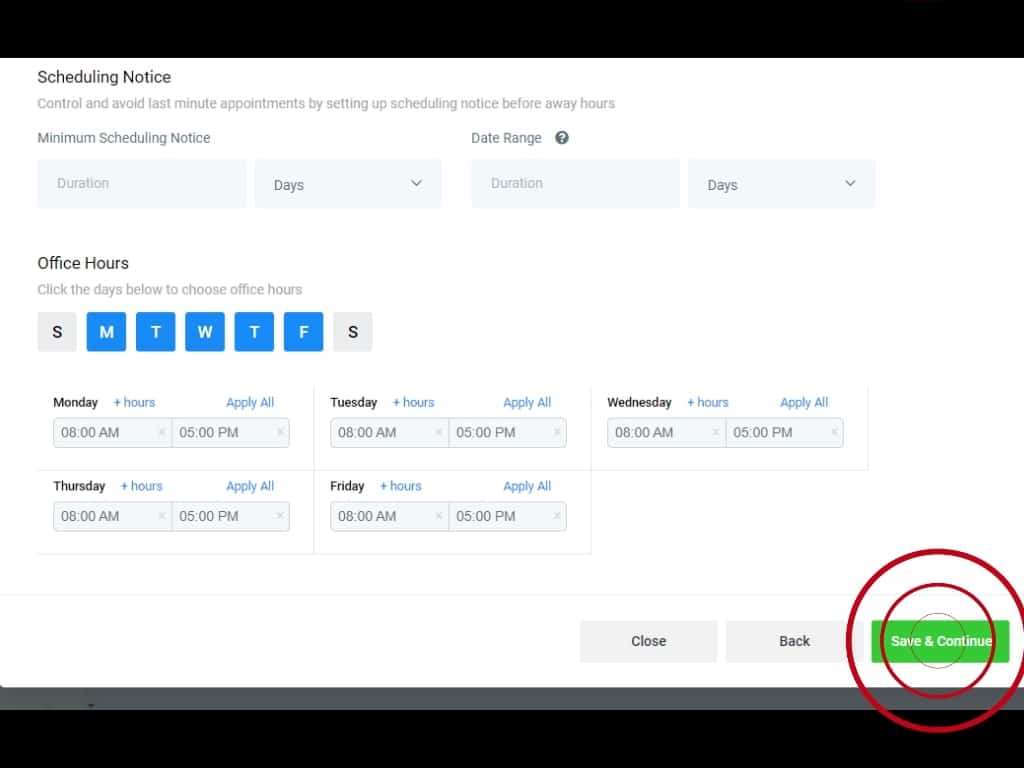1024x768 pixels.
Task: Clear Thursday start time with x icon
Action: 161,517
